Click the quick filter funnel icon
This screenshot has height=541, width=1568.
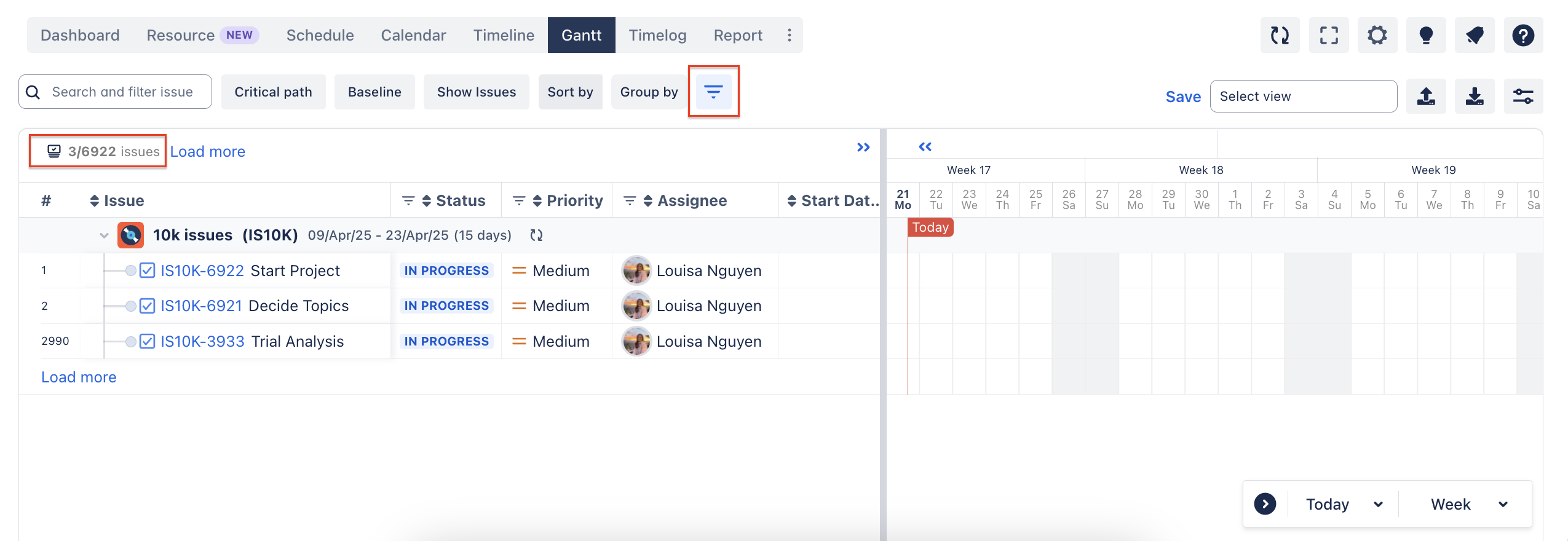pos(713,92)
